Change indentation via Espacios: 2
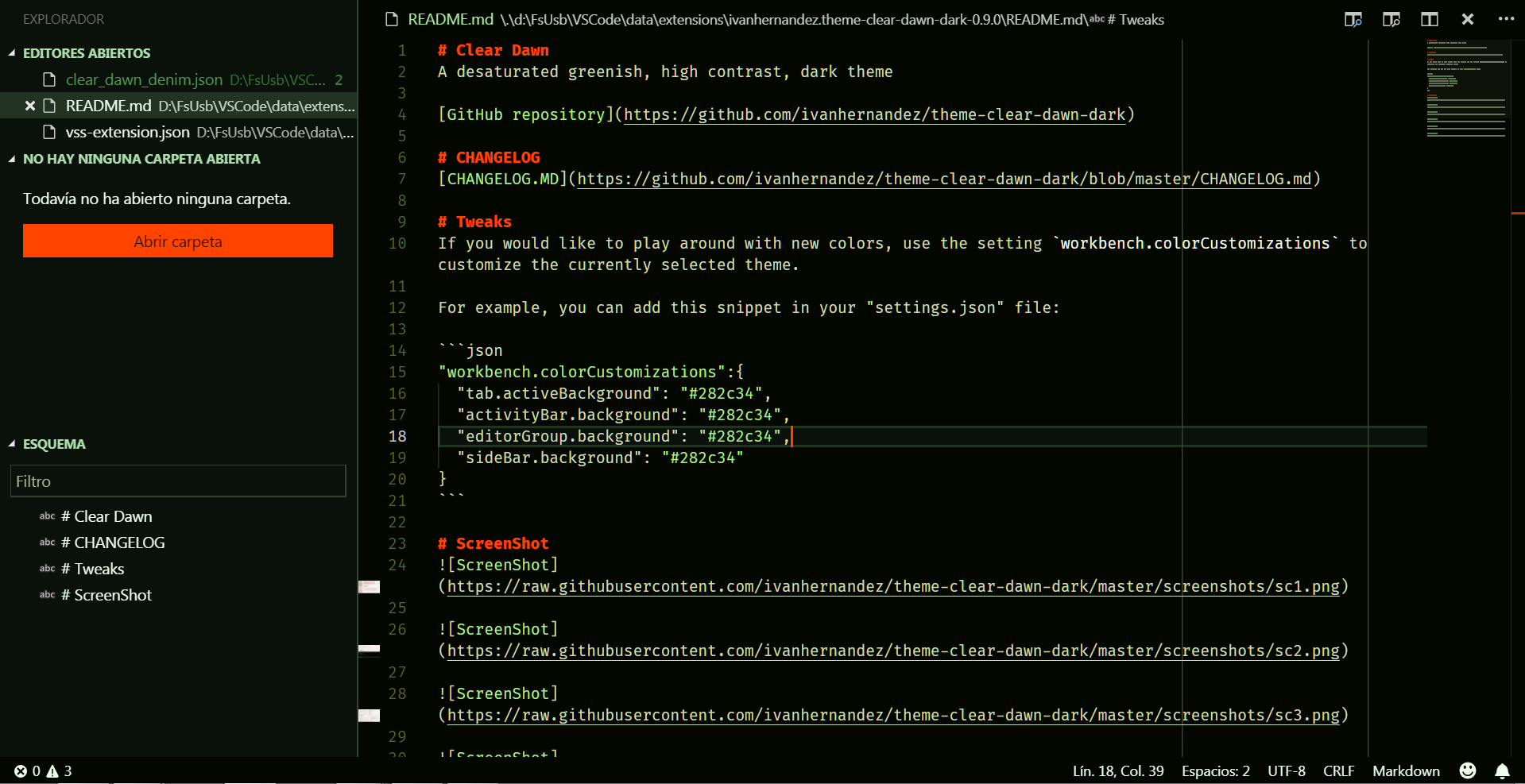Viewport: 1525px width, 784px height. (1215, 771)
